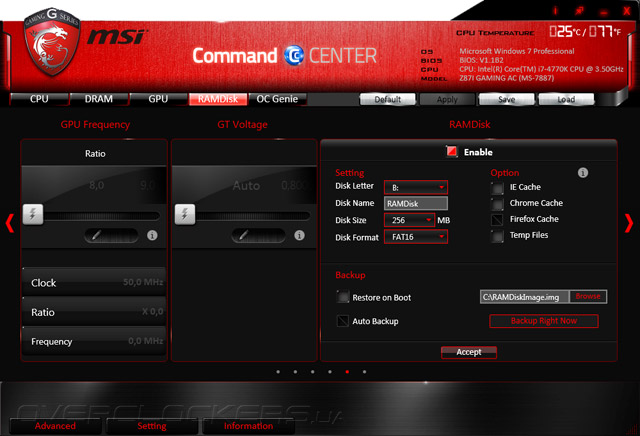
Task: Click the third page indicator dot
Action: (x=312, y=372)
